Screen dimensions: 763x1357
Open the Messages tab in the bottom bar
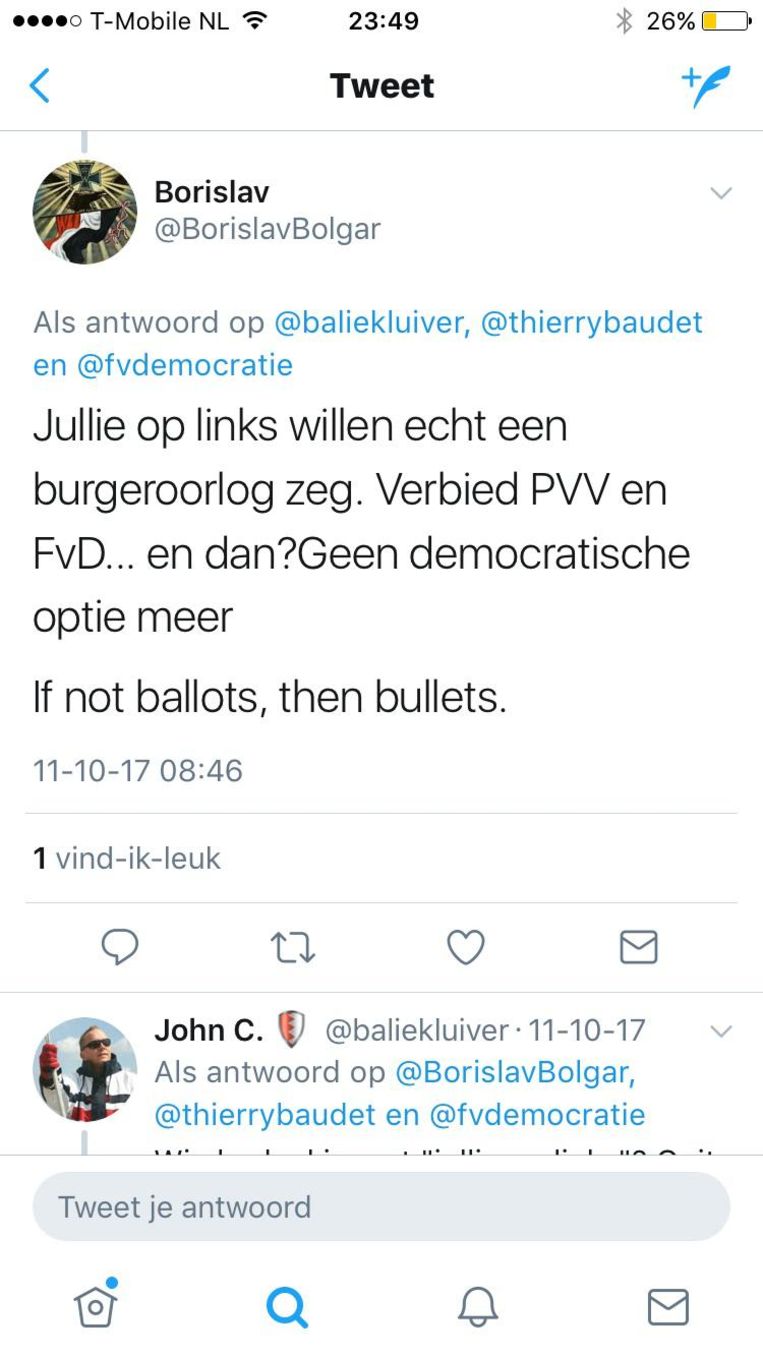click(667, 1306)
